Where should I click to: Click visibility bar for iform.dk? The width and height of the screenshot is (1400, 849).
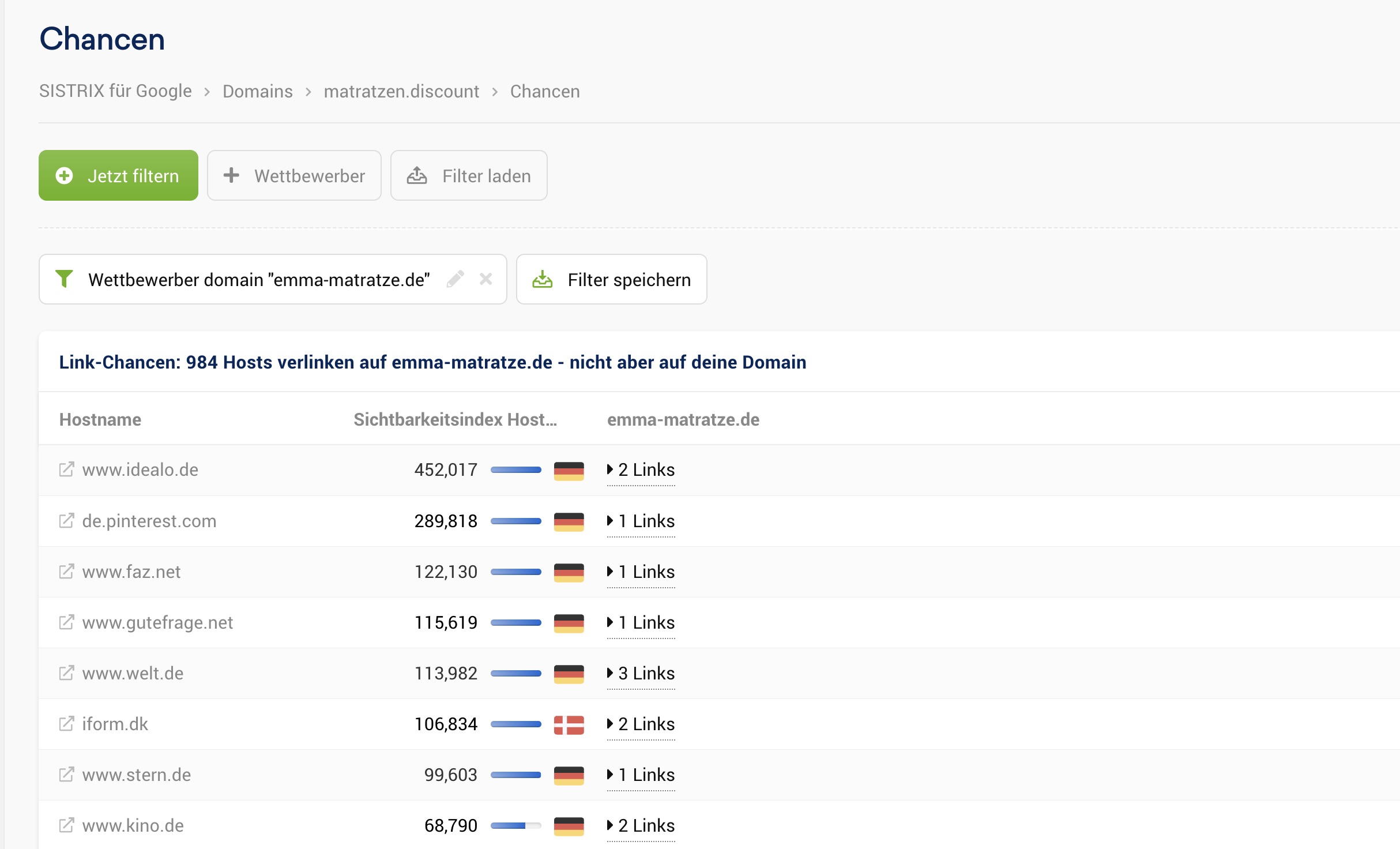[515, 724]
